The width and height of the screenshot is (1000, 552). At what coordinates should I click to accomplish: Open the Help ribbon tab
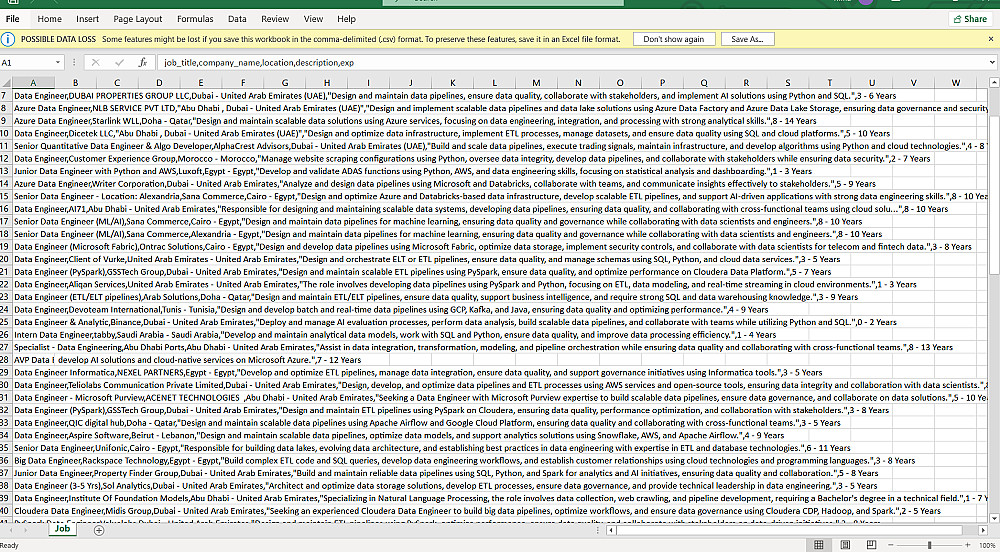click(x=346, y=19)
